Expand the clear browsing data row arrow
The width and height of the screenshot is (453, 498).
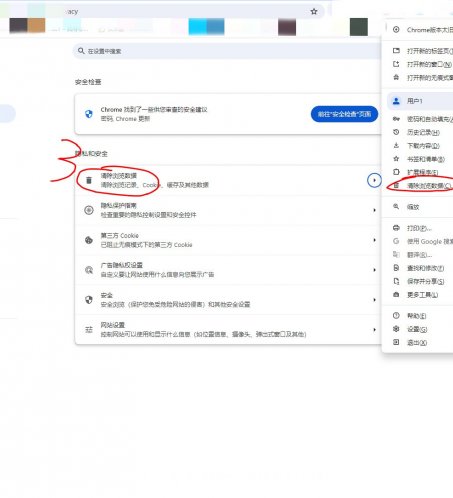coord(374,180)
